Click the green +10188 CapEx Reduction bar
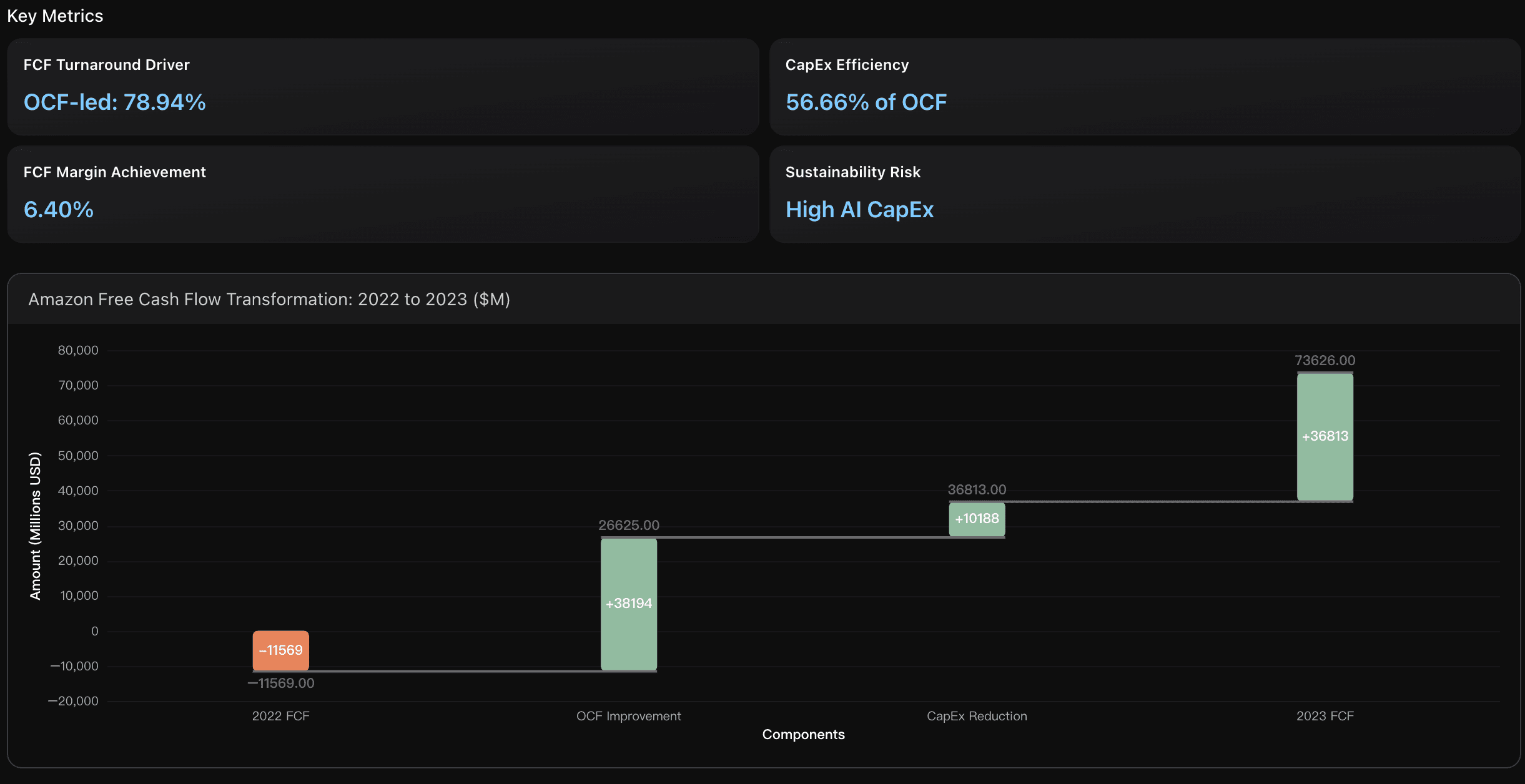This screenshot has width=1525, height=784. (x=977, y=519)
